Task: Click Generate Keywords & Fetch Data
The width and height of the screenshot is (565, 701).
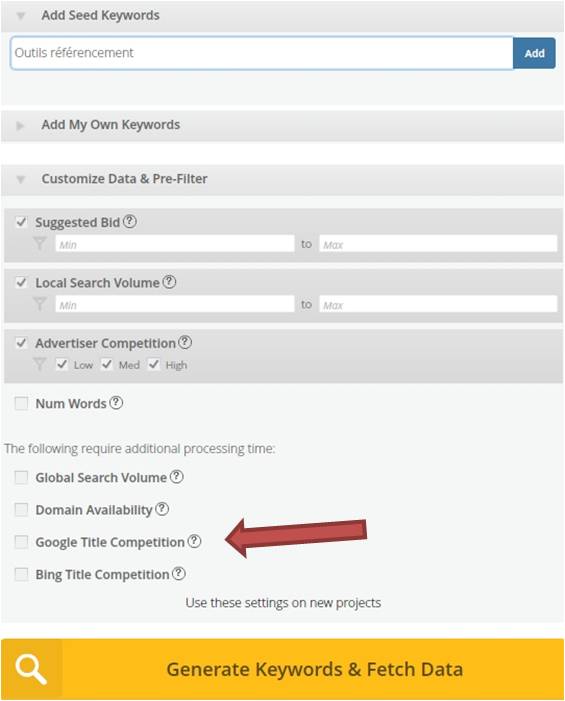Action: 282,669
